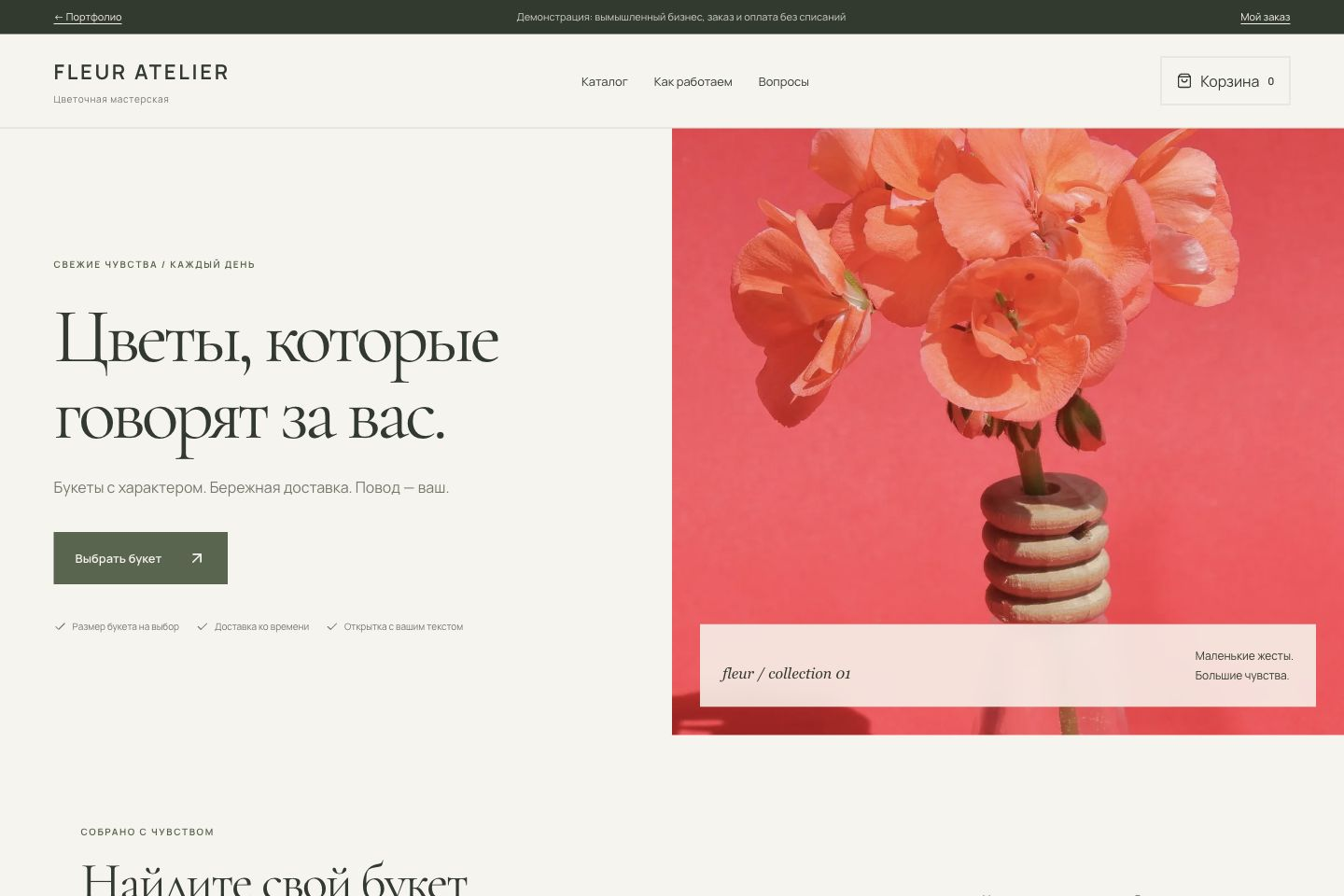The height and width of the screenshot is (896, 1344).
Task: Click the Цветочная мастерская tagline
Action: (111, 99)
